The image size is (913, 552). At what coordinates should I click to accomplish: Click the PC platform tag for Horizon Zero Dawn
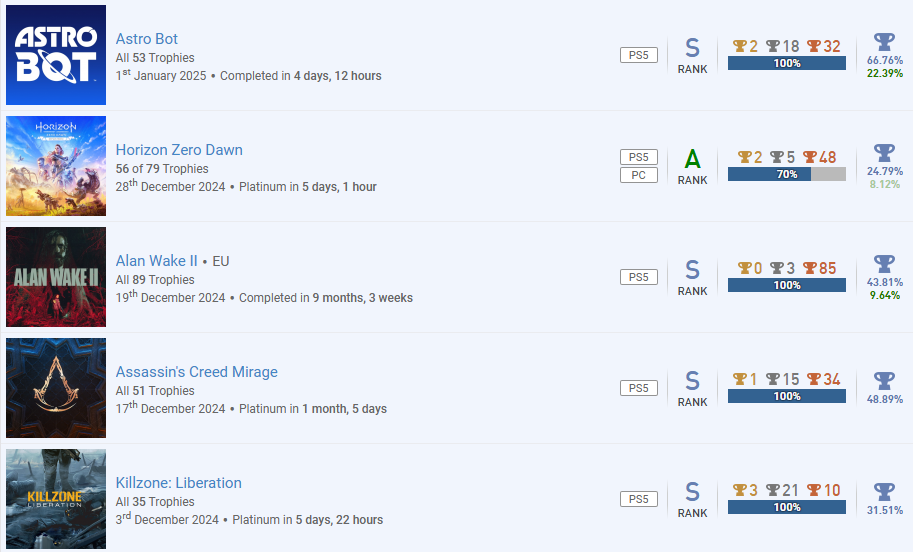(x=639, y=175)
